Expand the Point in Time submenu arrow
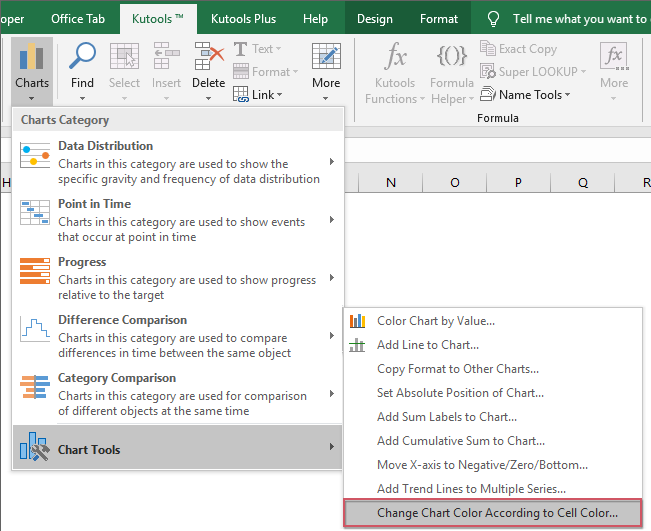This screenshot has height=531, width=651. (332, 220)
